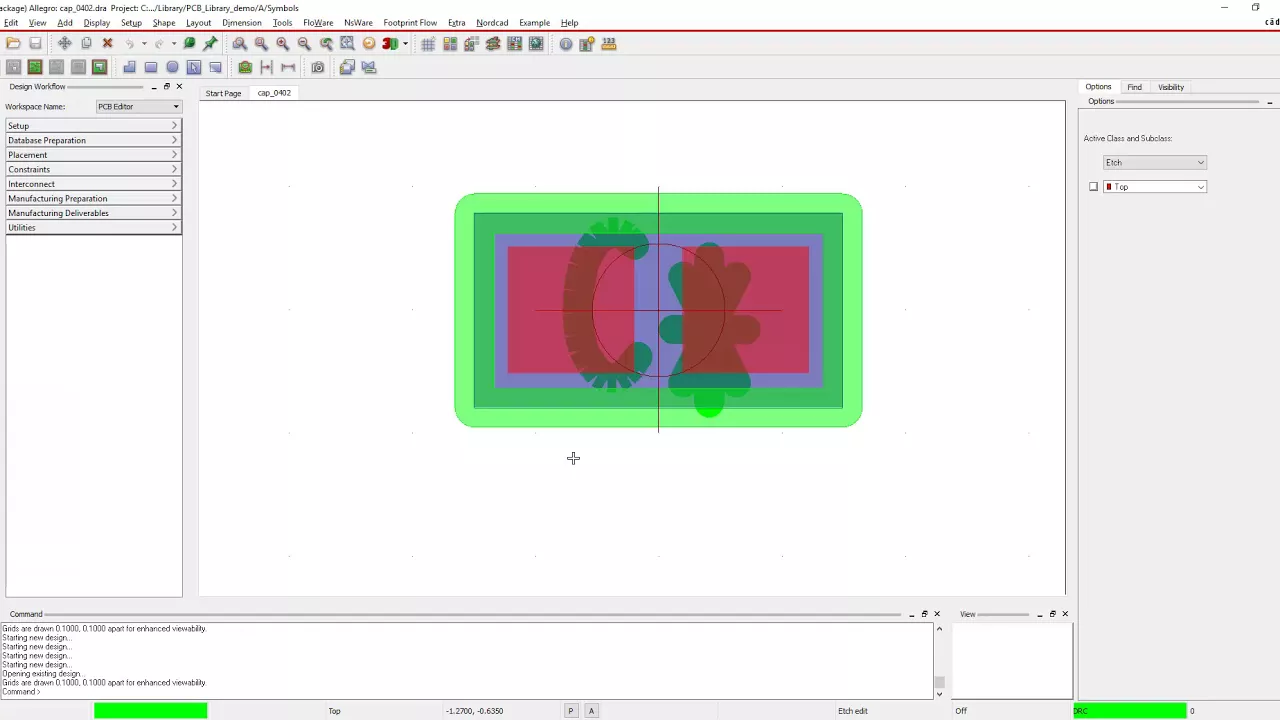
Task: Select the Move tool icon
Action: tap(65, 43)
